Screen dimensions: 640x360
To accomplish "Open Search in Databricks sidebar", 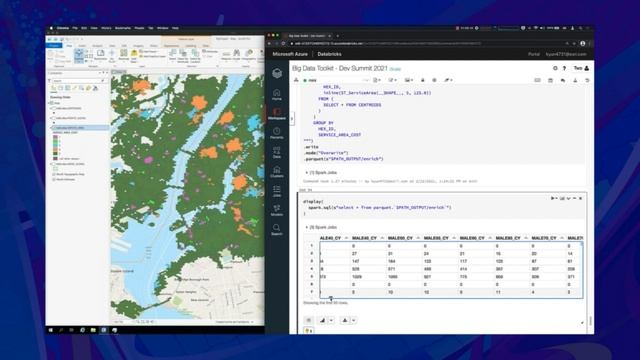I will (277, 229).
